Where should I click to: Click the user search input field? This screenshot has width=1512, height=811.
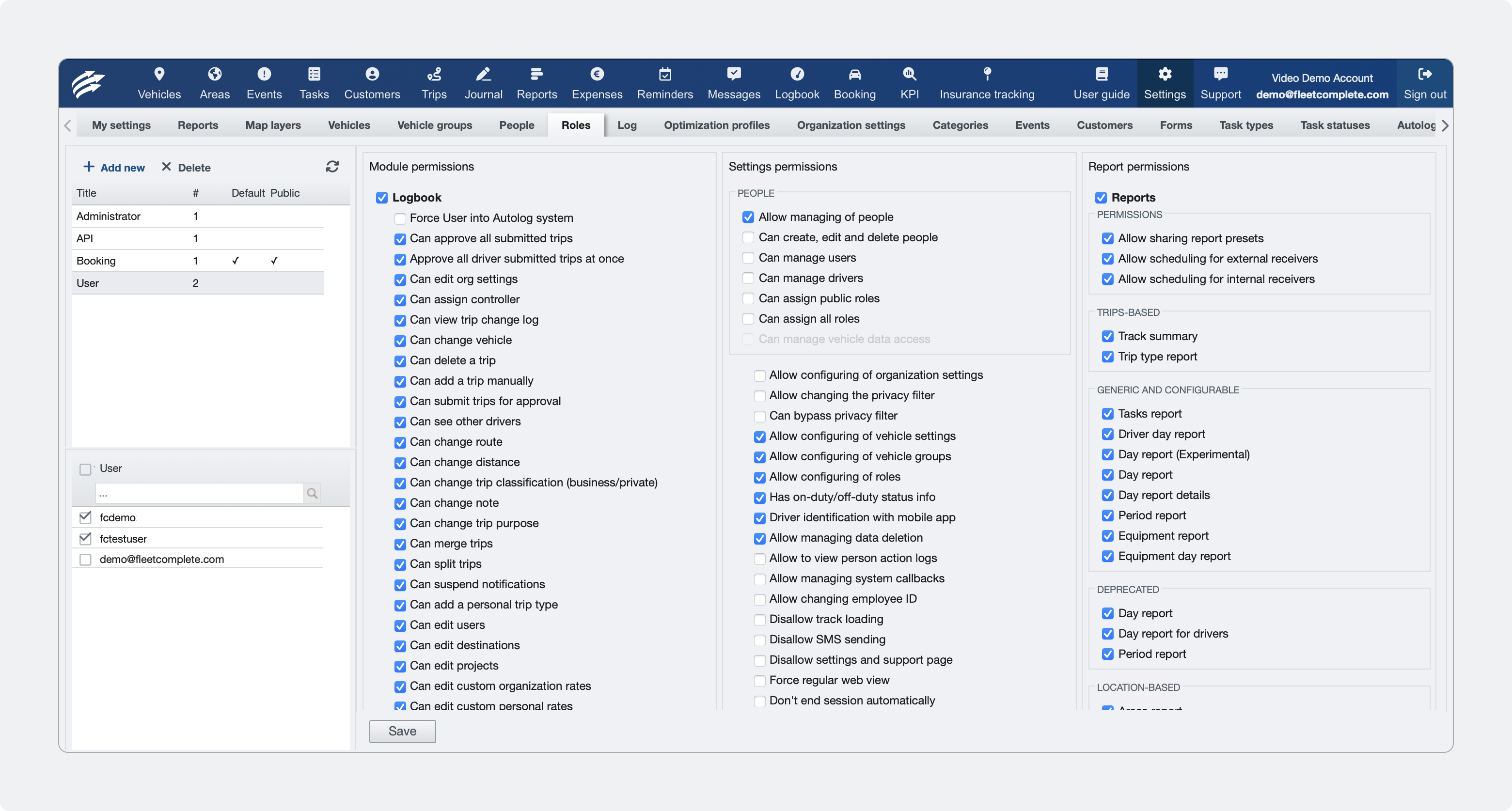tap(200, 493)
